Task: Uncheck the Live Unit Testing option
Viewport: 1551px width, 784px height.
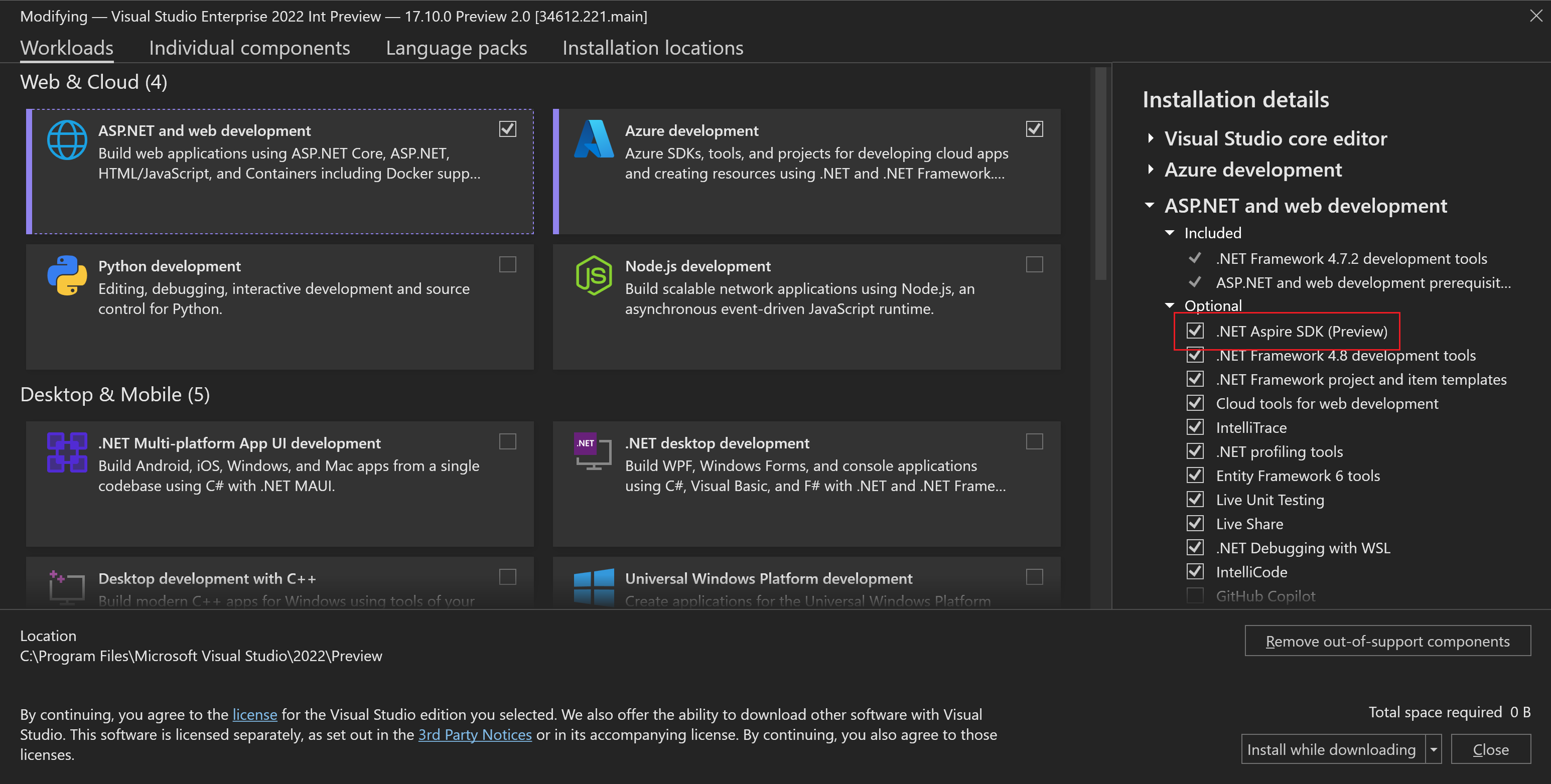Action: [1195, 499]
